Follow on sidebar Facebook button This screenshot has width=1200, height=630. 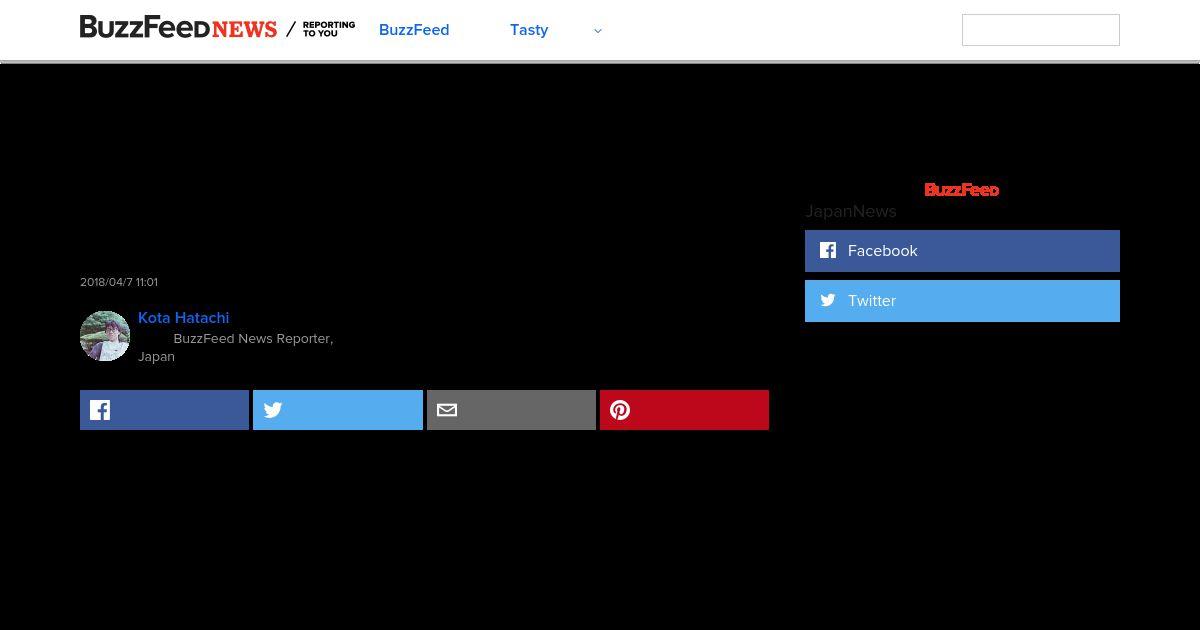click(x=962, y=251)
